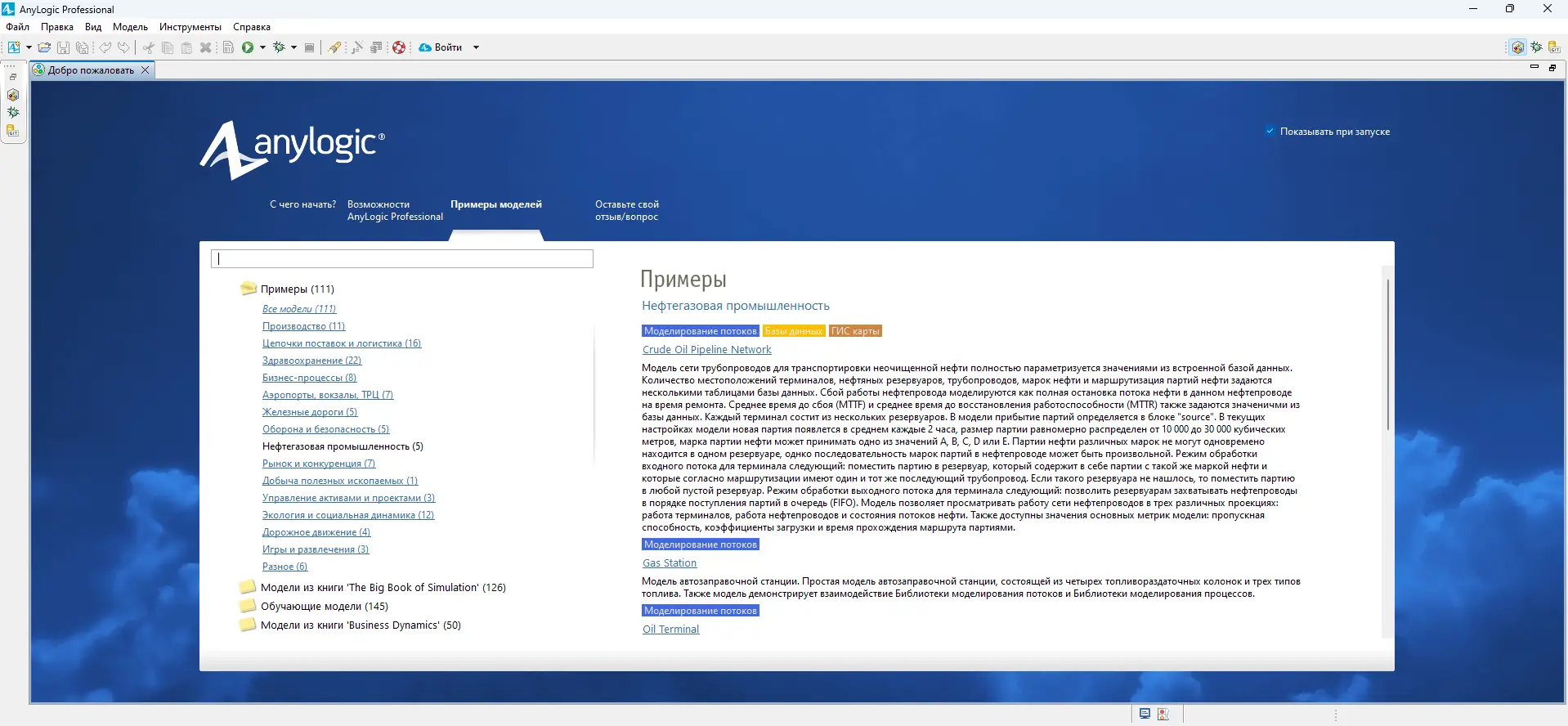
Task: Switch to GIT perspective at top right
Action: 1554,47
